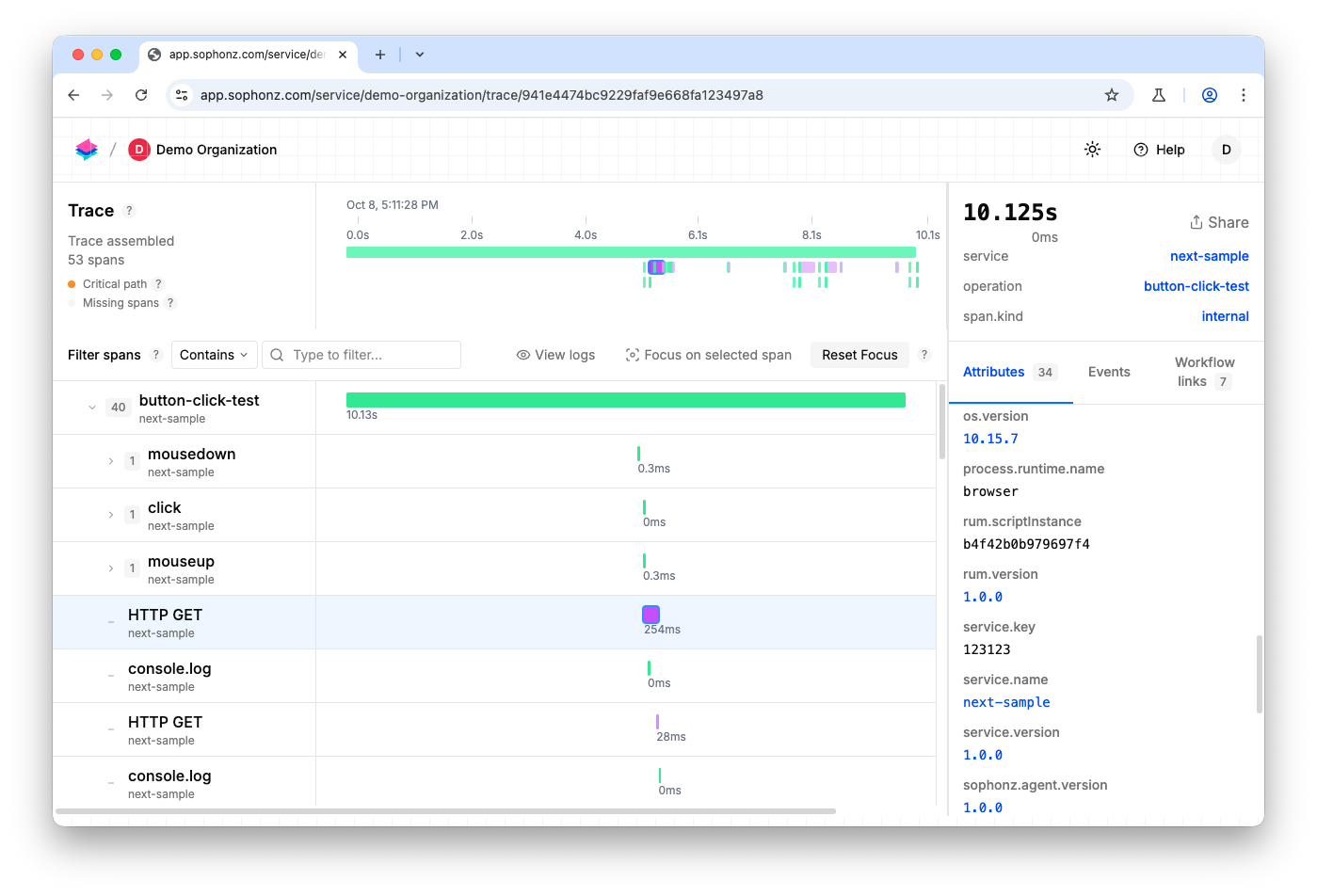Open the Contains filter dropdown
The image size is (1317, 896).
[x=214, y=355]
